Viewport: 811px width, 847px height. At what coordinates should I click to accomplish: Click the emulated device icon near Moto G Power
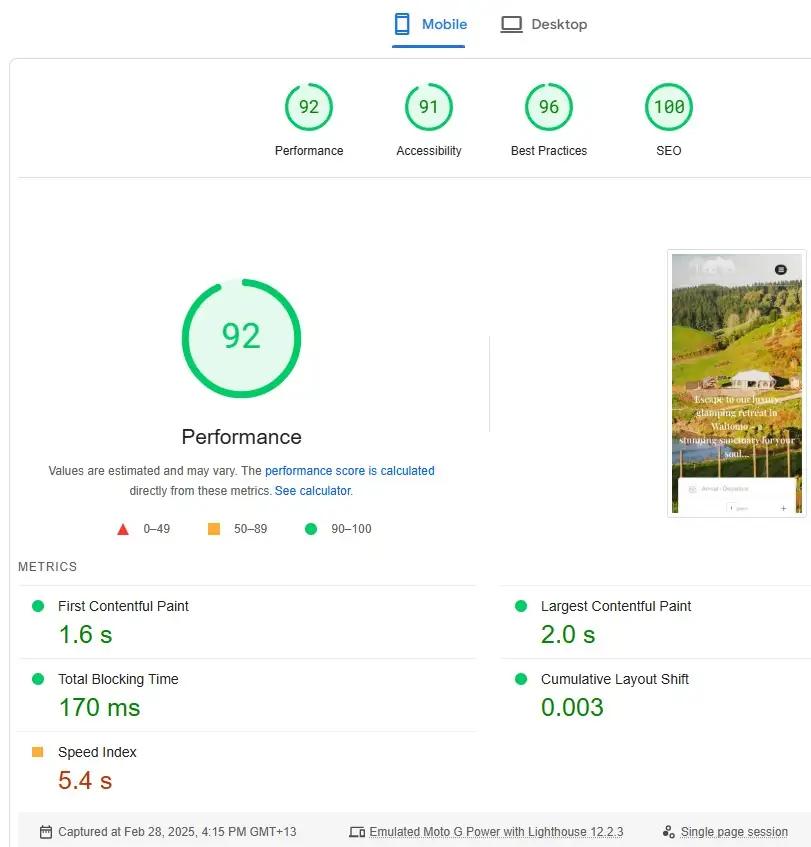click(x=357, y=831)
